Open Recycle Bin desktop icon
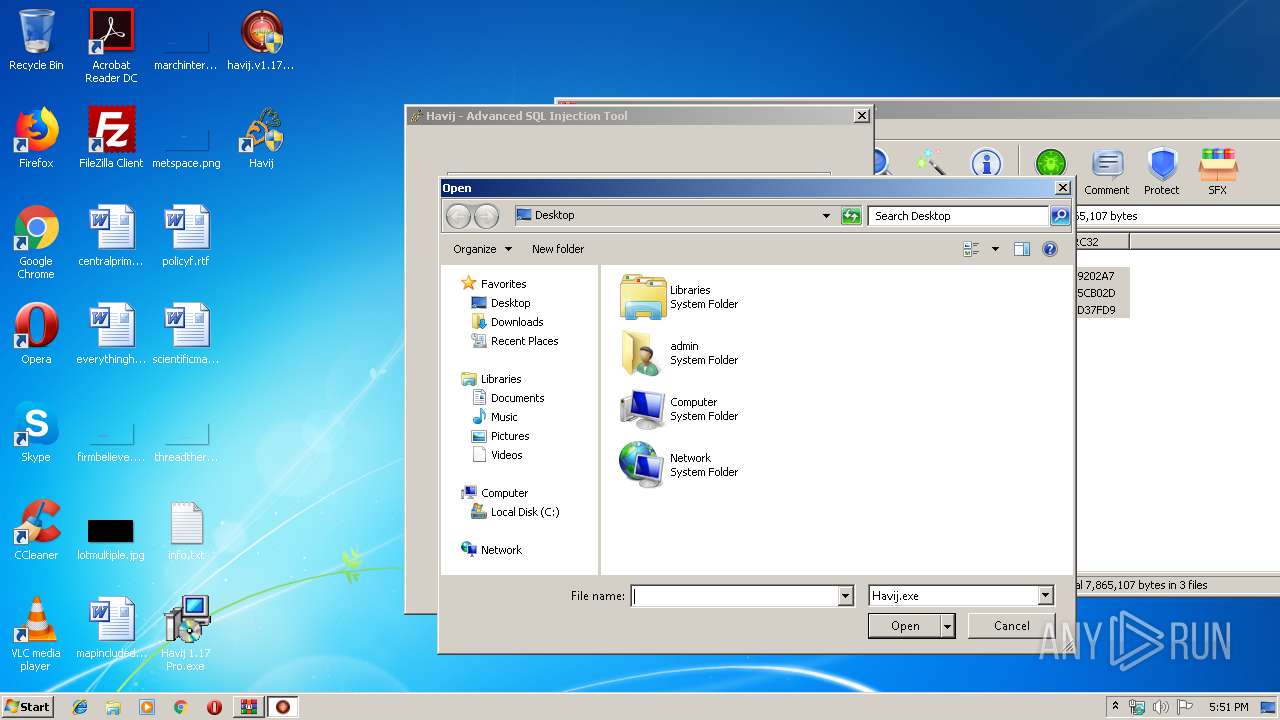Viewport: 1280px width, 720px height. (36, 40)
